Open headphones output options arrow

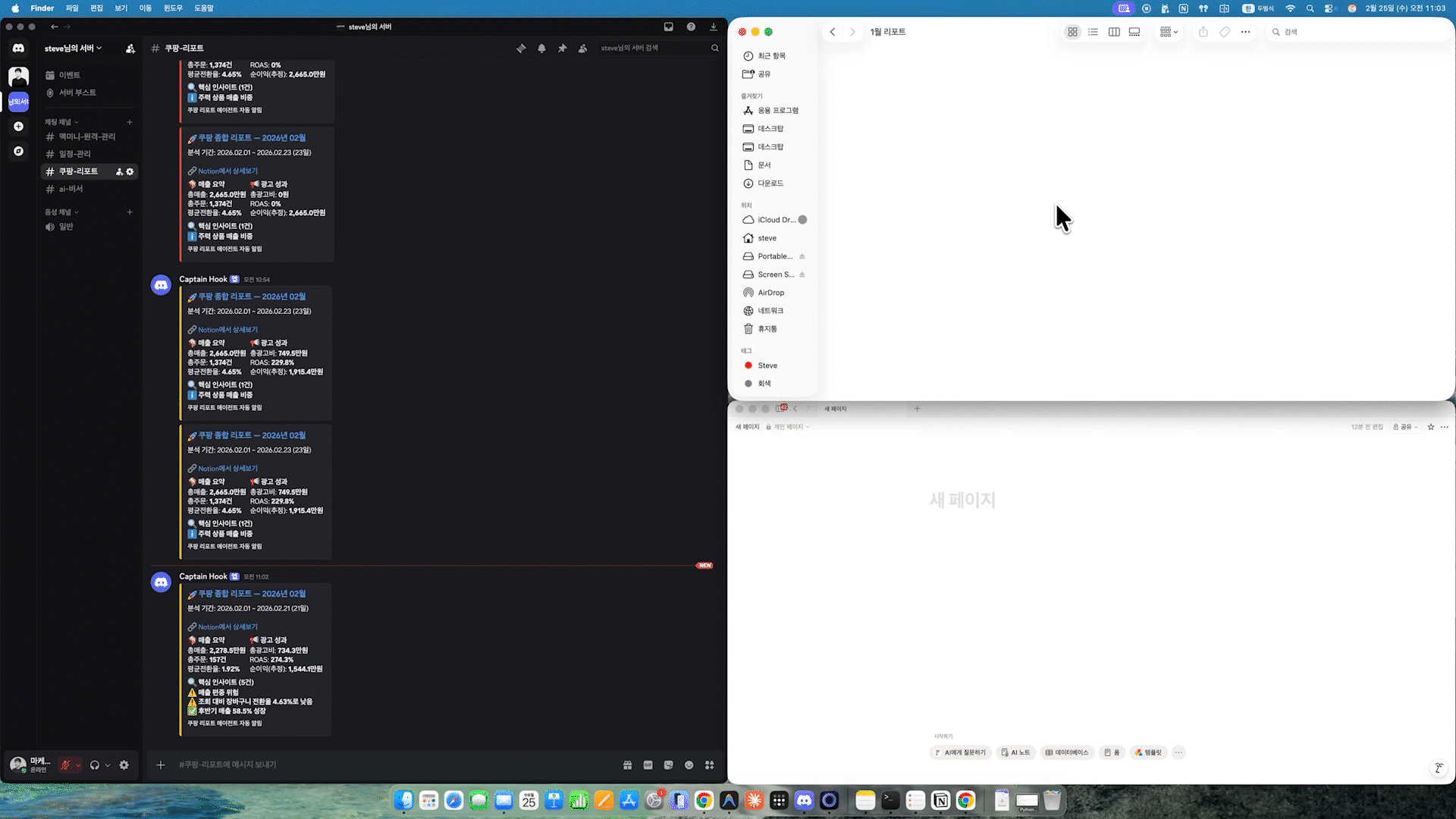coord(108,765)
